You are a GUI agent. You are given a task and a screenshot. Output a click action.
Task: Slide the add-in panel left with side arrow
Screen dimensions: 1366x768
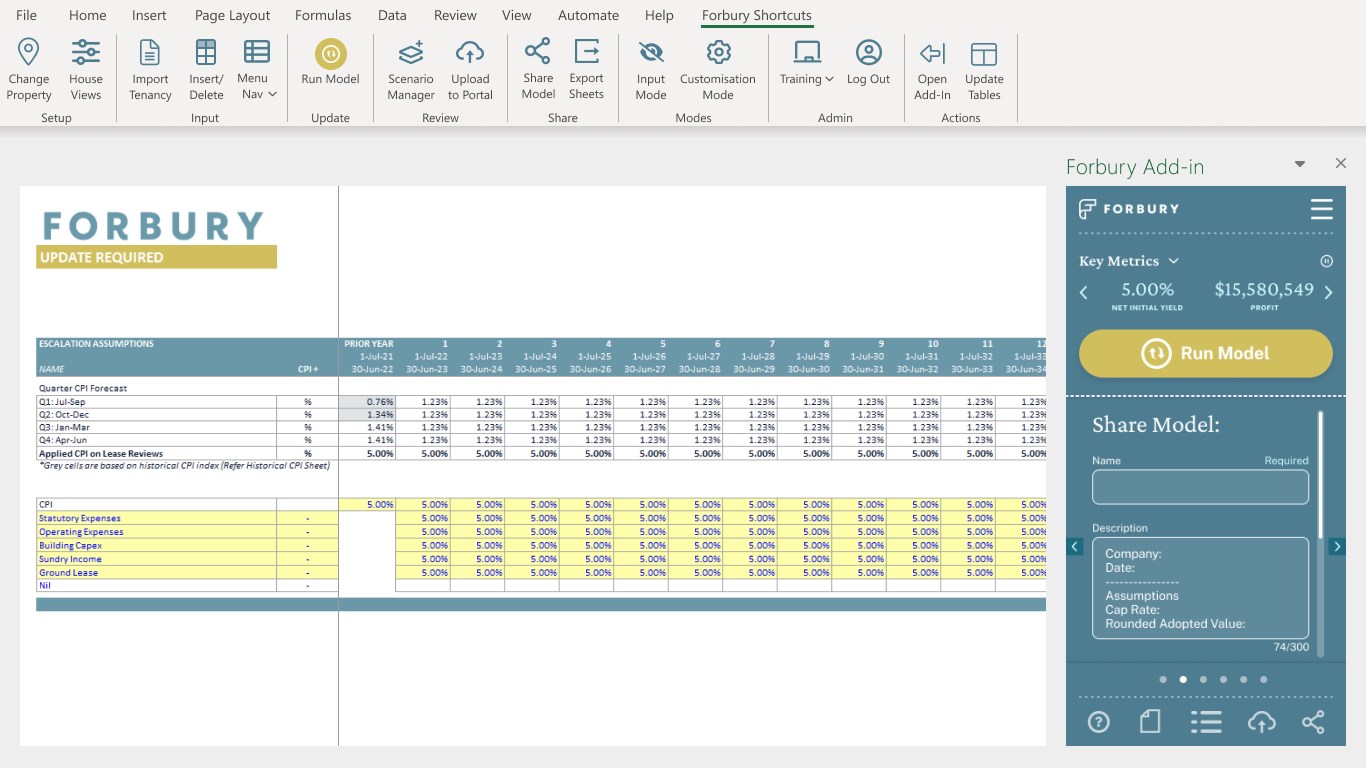1074,546
